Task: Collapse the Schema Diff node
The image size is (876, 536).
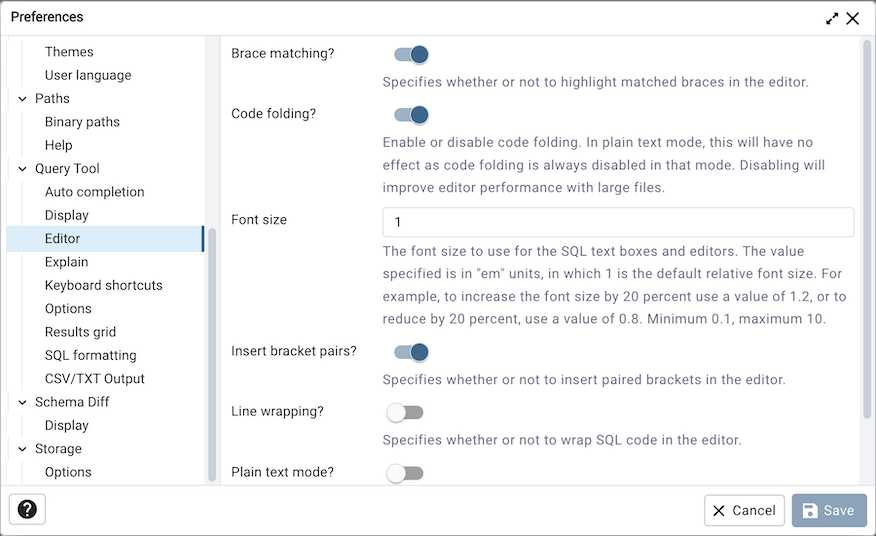Action: click(22, 402)
